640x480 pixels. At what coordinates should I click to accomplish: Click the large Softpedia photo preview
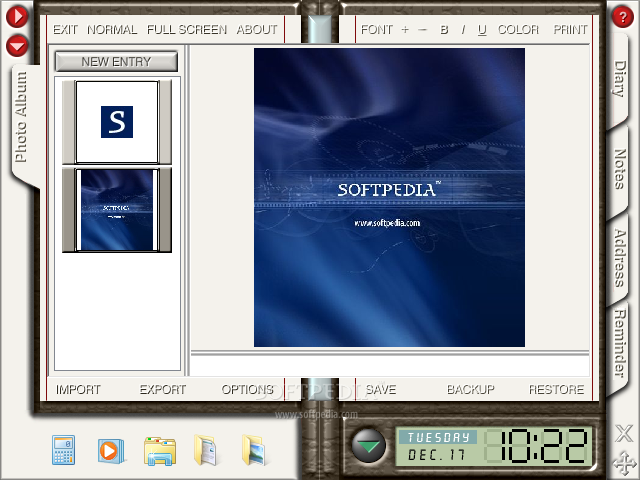click(x=389, y=198)
